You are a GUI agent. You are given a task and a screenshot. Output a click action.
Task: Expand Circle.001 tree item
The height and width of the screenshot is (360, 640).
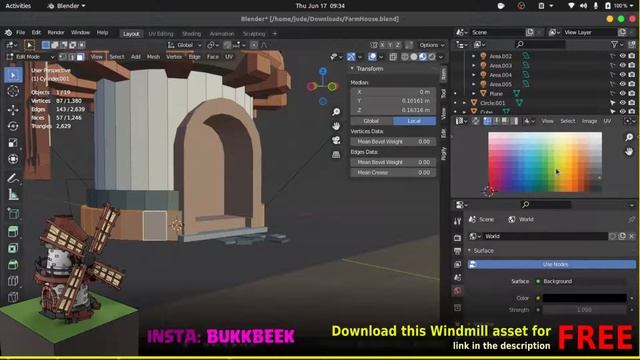coord(464,103)
